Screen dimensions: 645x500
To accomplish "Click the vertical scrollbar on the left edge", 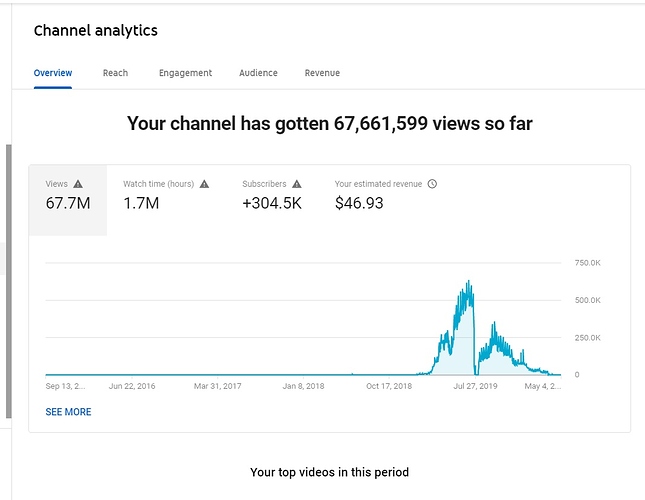I will (8, 280).
